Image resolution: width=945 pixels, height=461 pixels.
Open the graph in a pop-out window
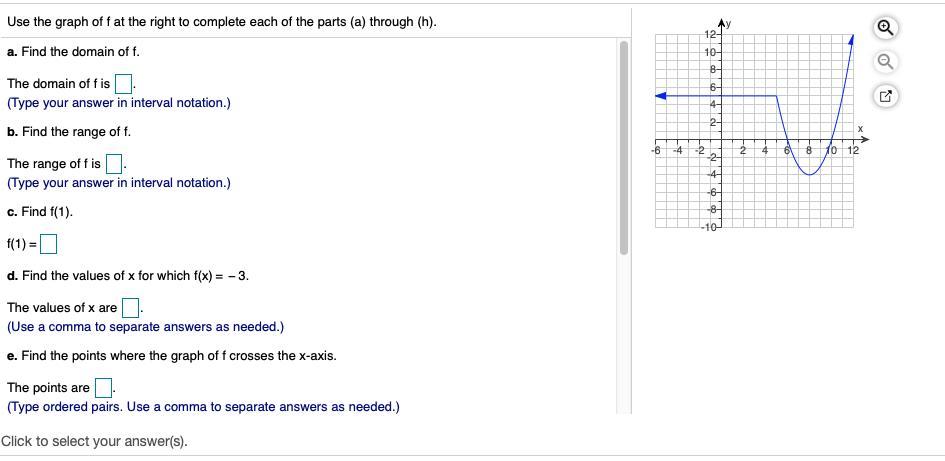tap(886, 96)
